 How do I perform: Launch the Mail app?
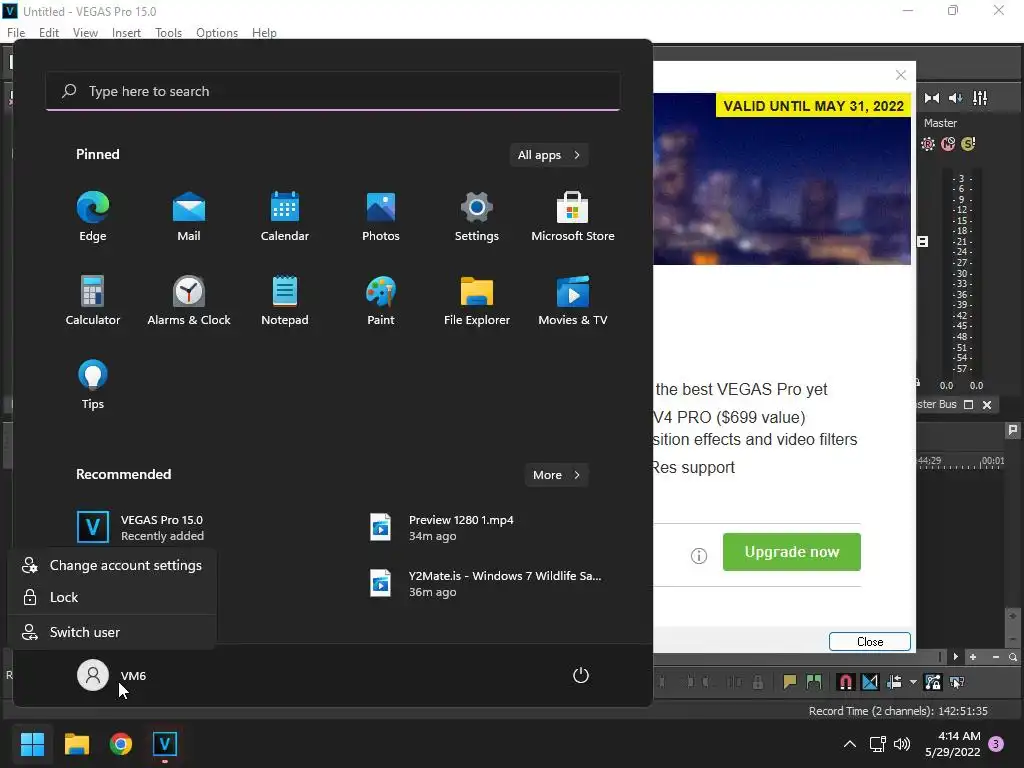[x=189, y=216]
